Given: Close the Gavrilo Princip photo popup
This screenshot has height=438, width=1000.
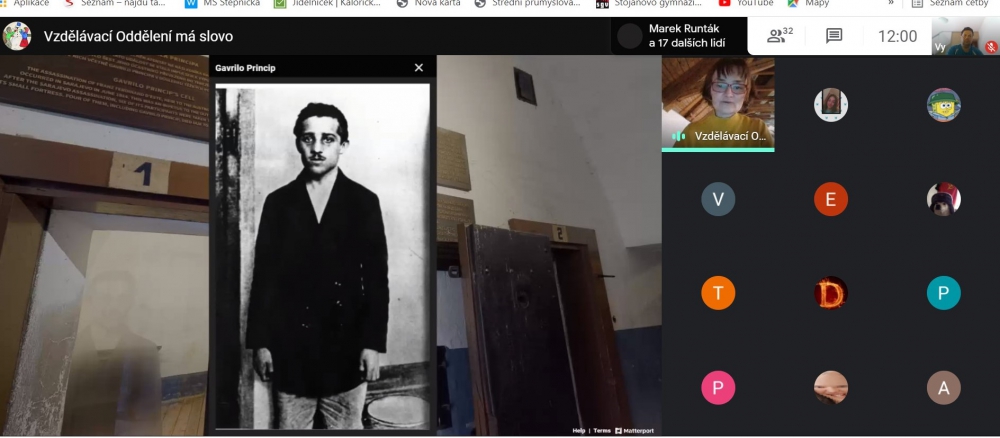Looking at the screenshot, I should [x=418, y=68].
